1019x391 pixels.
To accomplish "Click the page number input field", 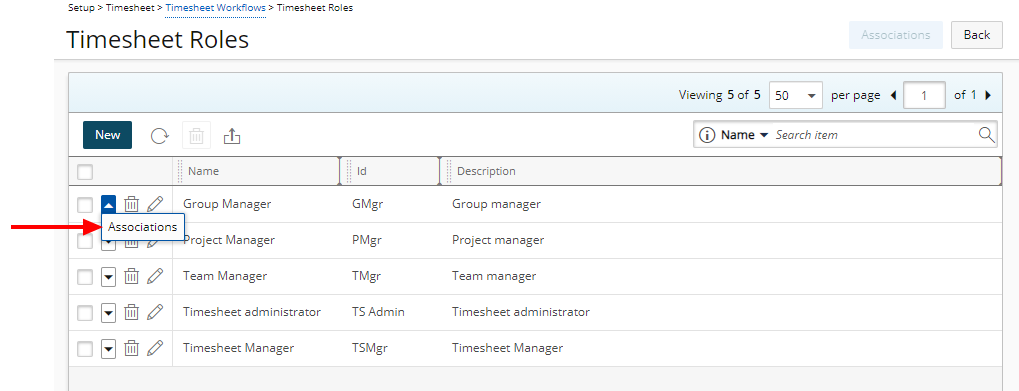I will coord(924,95).
